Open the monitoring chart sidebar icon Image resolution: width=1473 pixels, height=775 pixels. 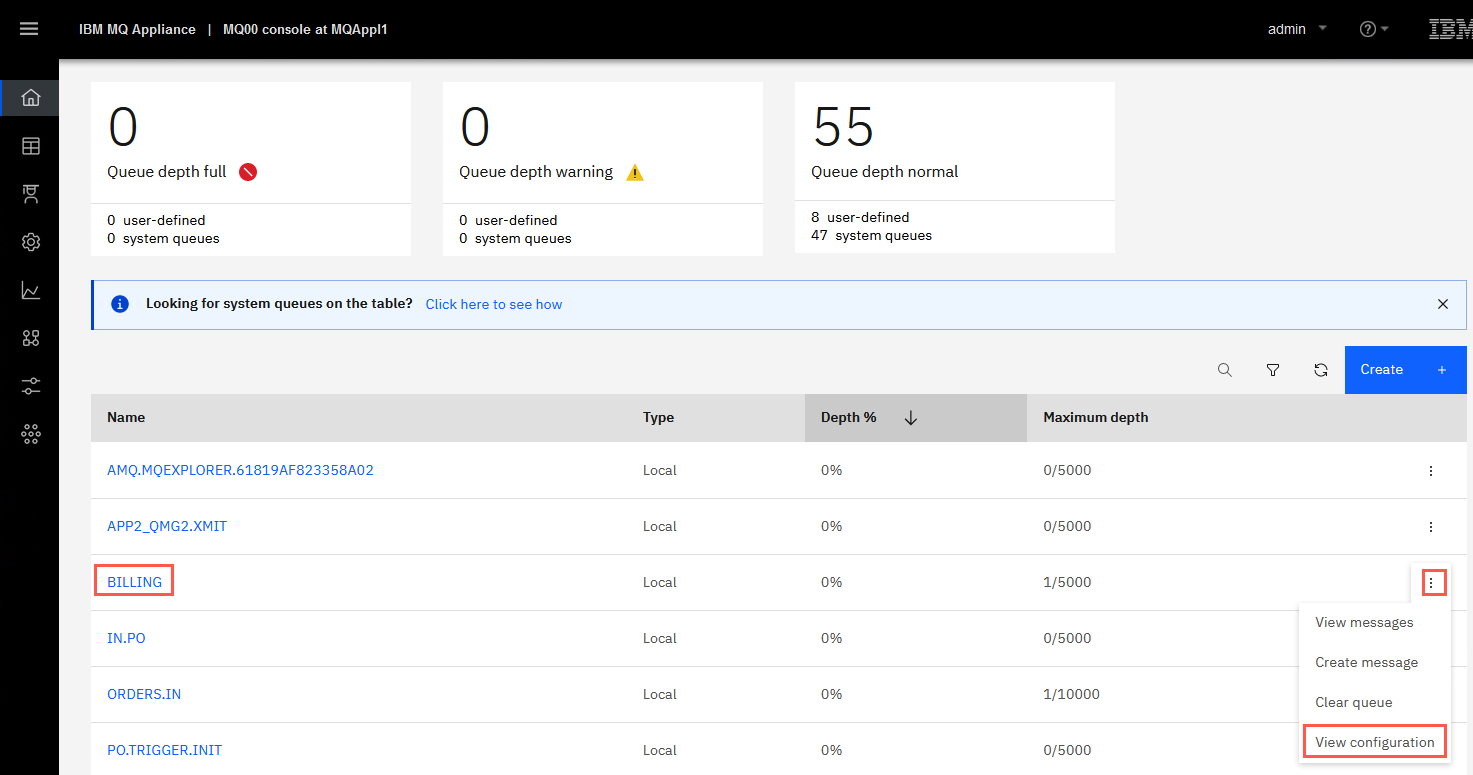pyautogui.click(x=31, y=290)
